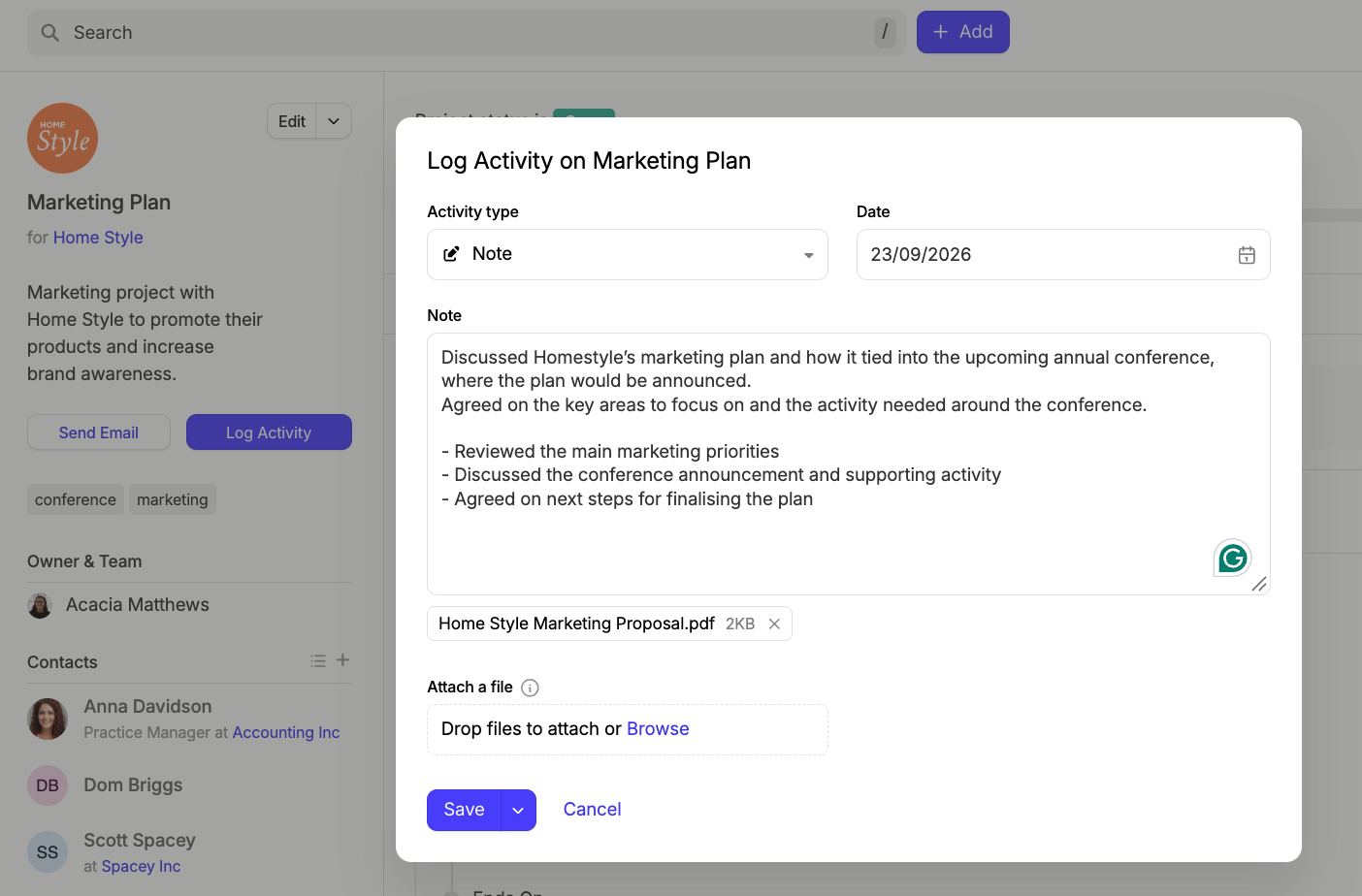The width and height of the screenshot is (1362, 896).
Task: Click the file drop zone area
Action: [x=628, y=729]
